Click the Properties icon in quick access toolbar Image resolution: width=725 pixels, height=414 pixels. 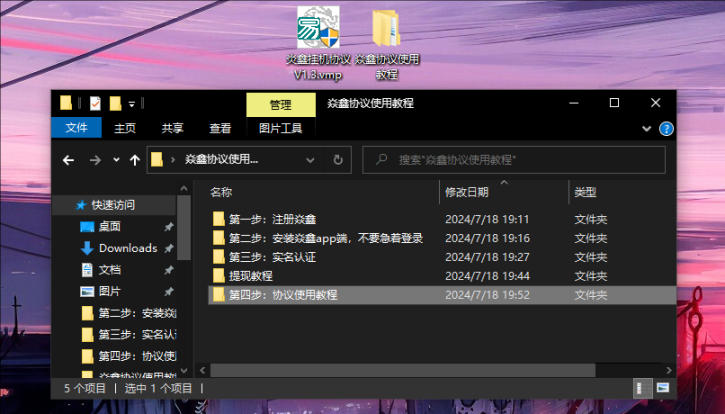pos(95,103)
